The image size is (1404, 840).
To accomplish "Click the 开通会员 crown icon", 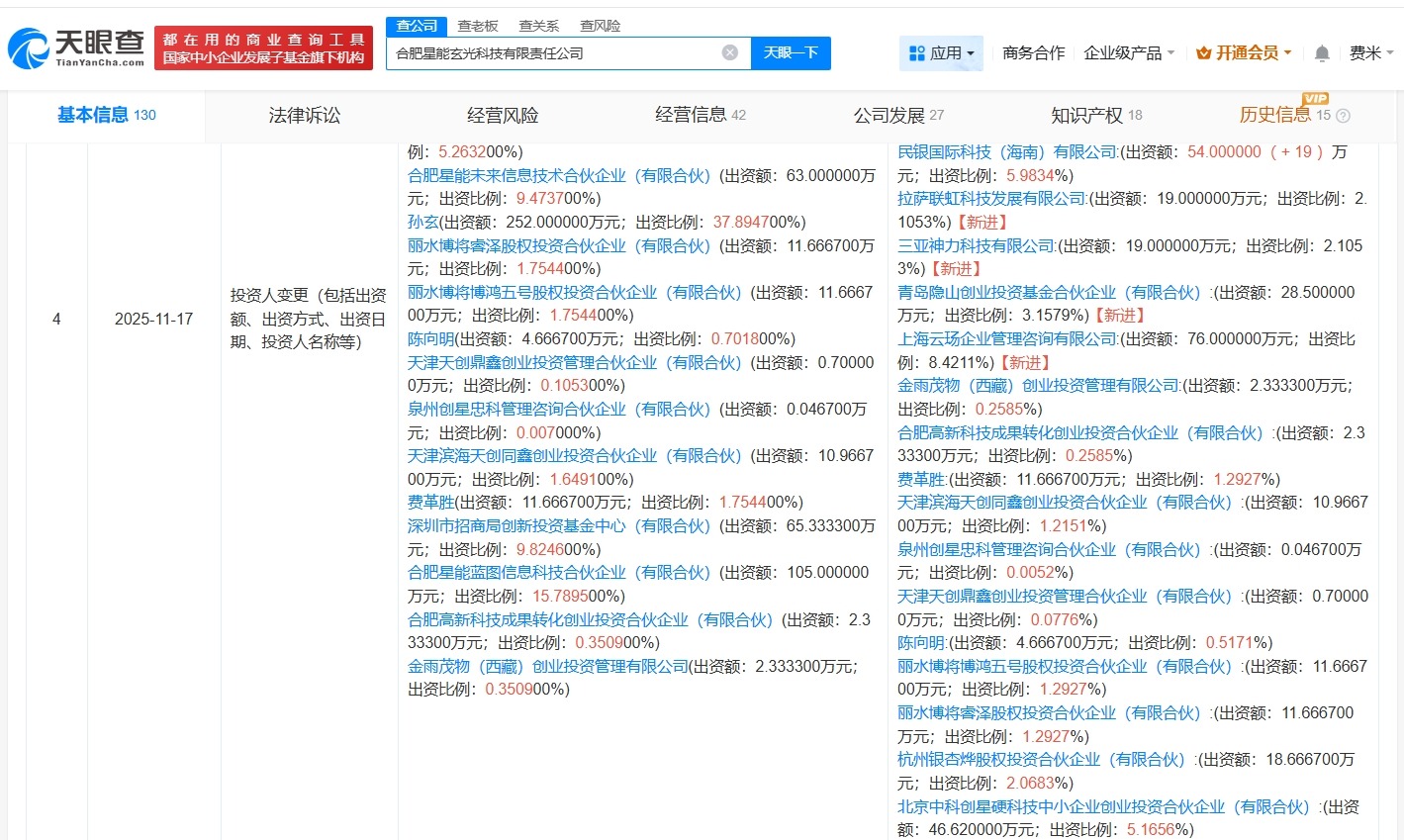I will [1203, 52].
